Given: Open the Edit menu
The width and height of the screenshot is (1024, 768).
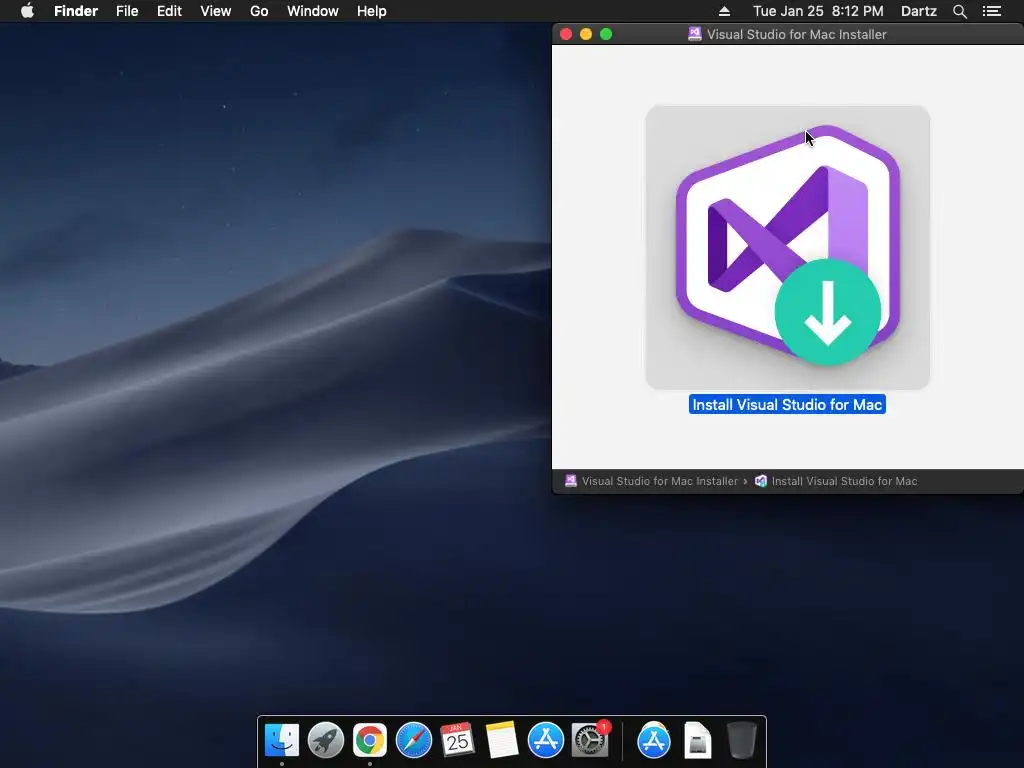Looking at the screenshot, I should click(x=169, y=11).
